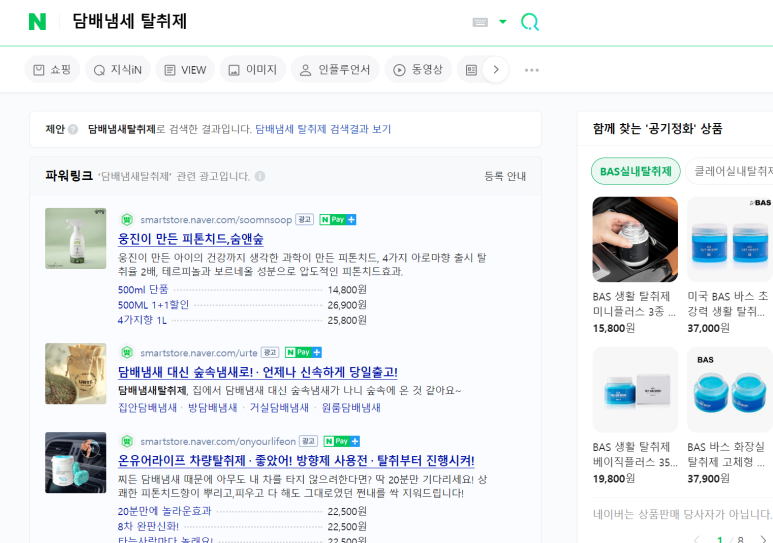Open the onyourlifeon car deodorizer thumbnail
Image resolution: width=773 pixels, height=543 pixels.
(x=75, y=463)
